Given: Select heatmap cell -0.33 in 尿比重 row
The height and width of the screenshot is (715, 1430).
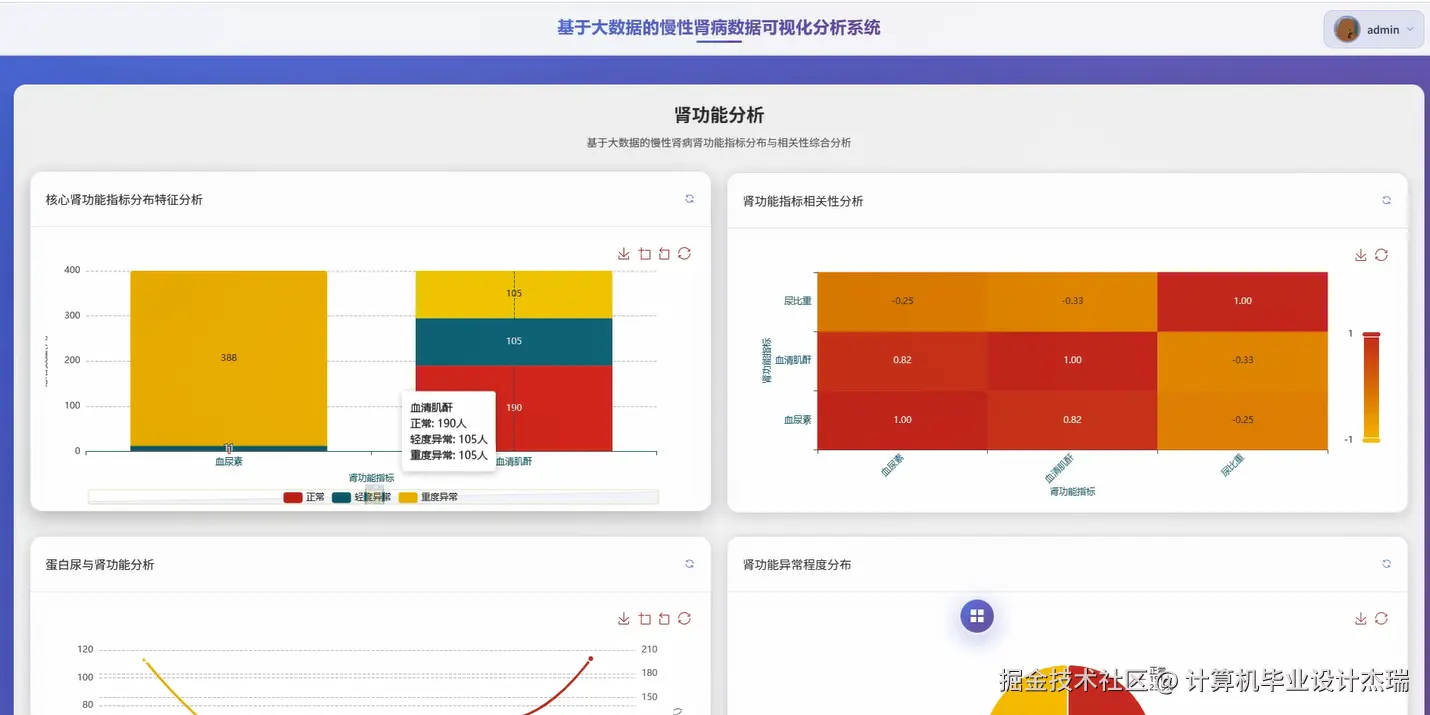Looking at the screenshot, I should (1072, 301).
